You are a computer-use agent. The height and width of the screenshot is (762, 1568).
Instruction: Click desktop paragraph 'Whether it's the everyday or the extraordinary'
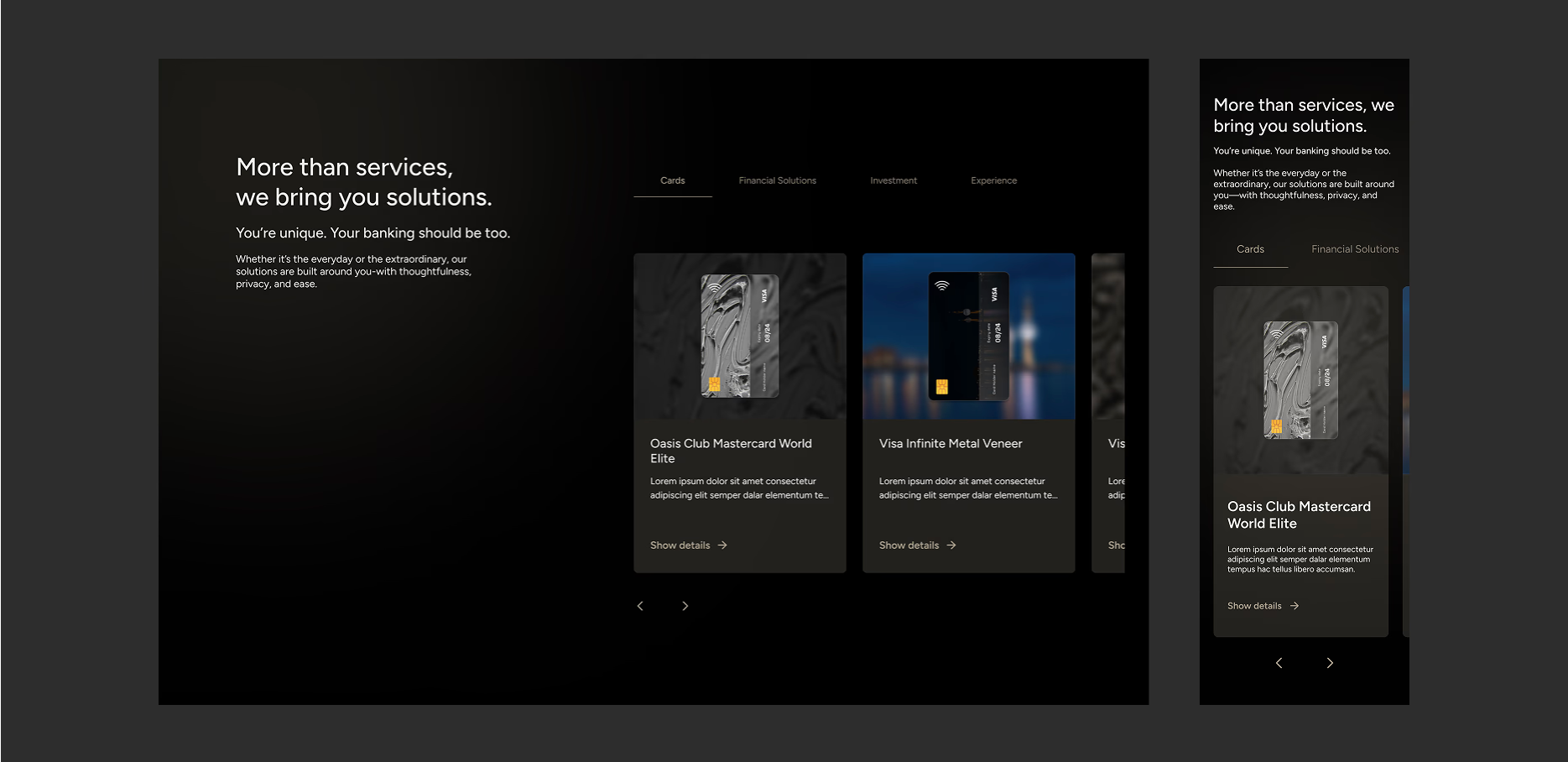pos(353,272)
